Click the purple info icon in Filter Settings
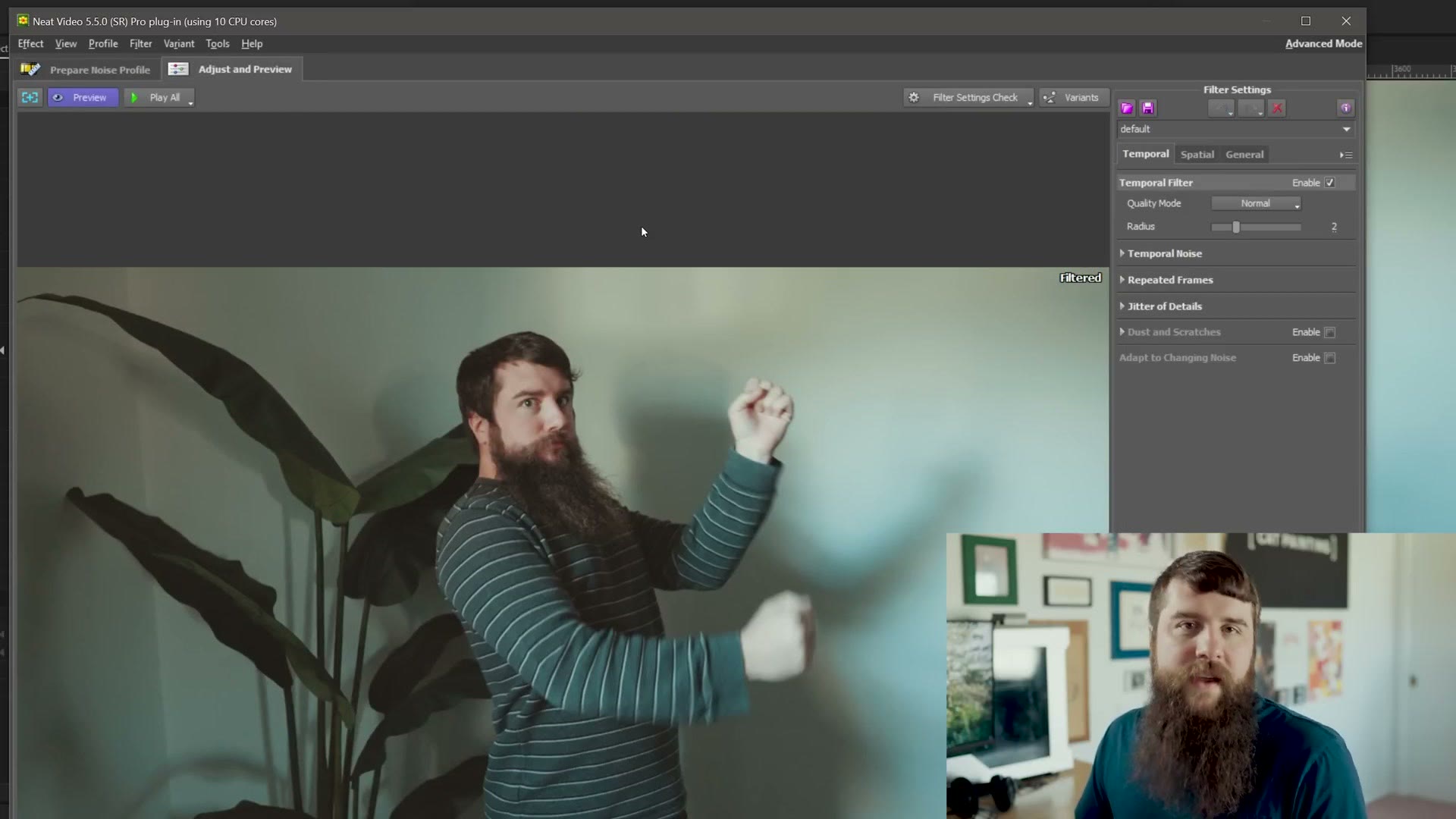Viewport: 1456px width, 819px height. (x=1345, y=108)
